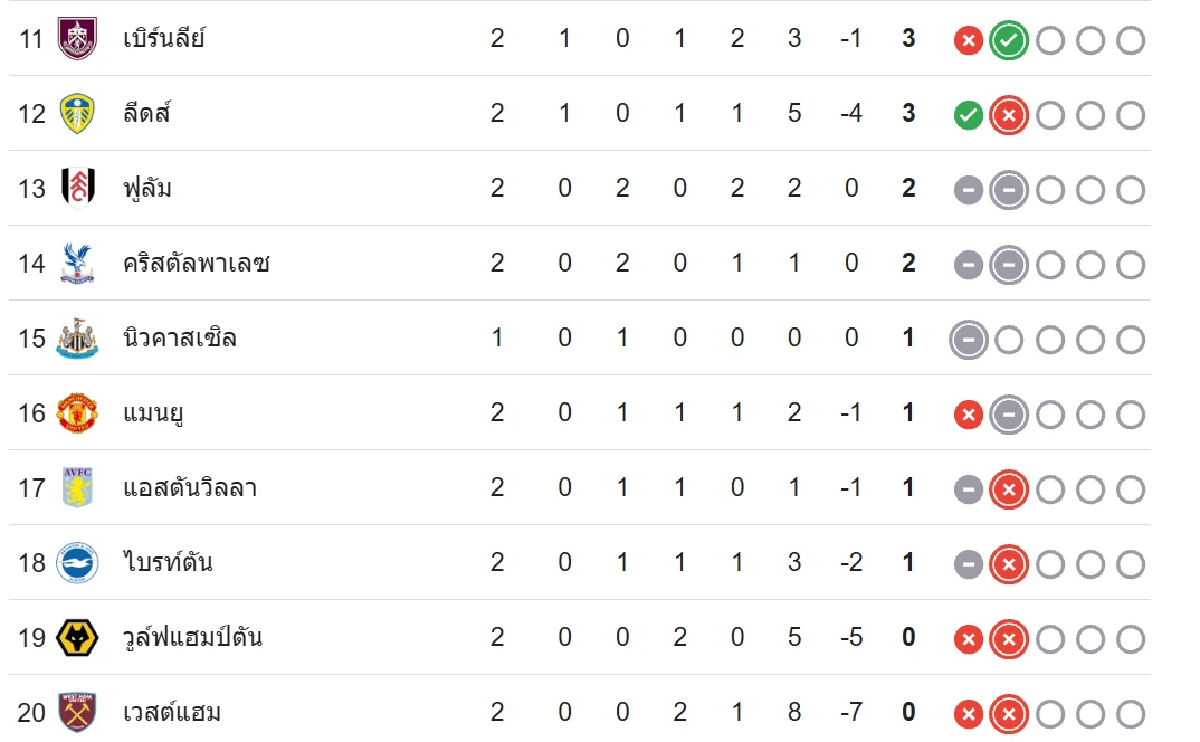Viewport: 1200px width, 742px height.
Task: Open the คริสตัลพาเลซ team link
Action: pos(196,263)
